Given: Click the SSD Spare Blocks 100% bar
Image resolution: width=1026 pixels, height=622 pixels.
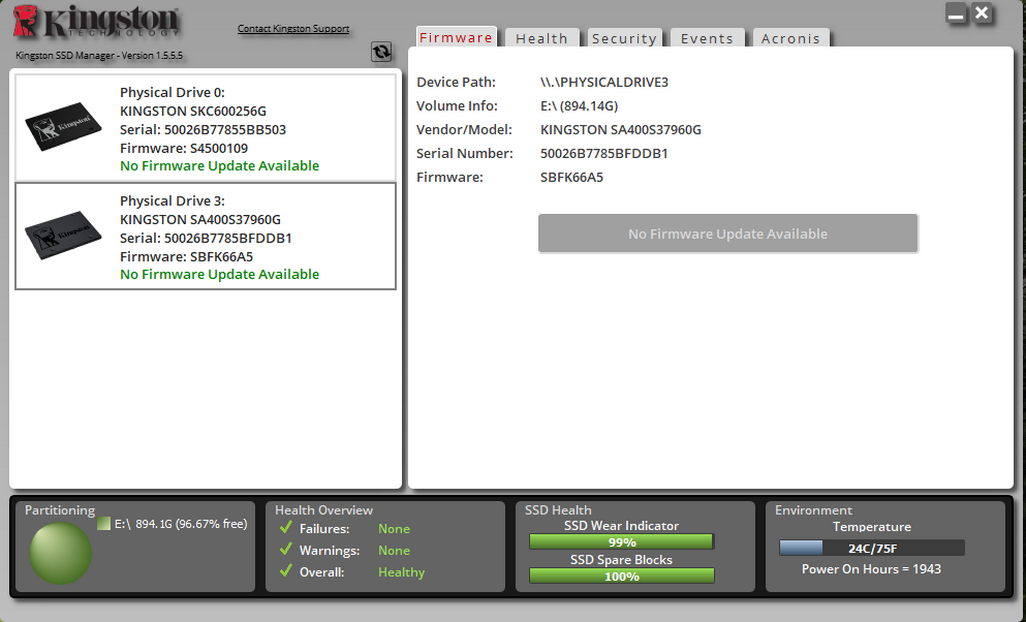Looking at the screenshot, I should (621, 576).
